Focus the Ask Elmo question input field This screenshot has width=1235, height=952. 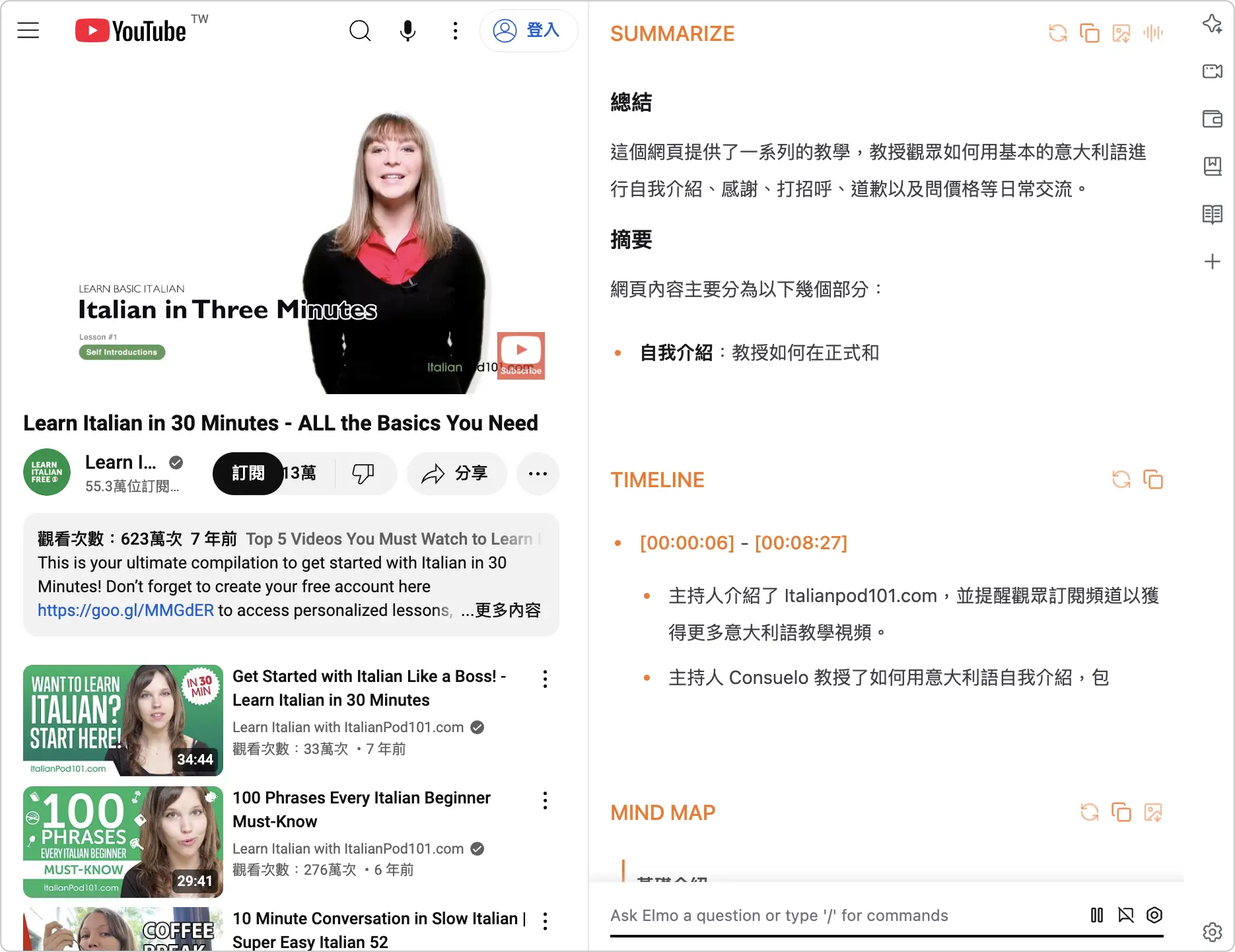click(845, 916)
